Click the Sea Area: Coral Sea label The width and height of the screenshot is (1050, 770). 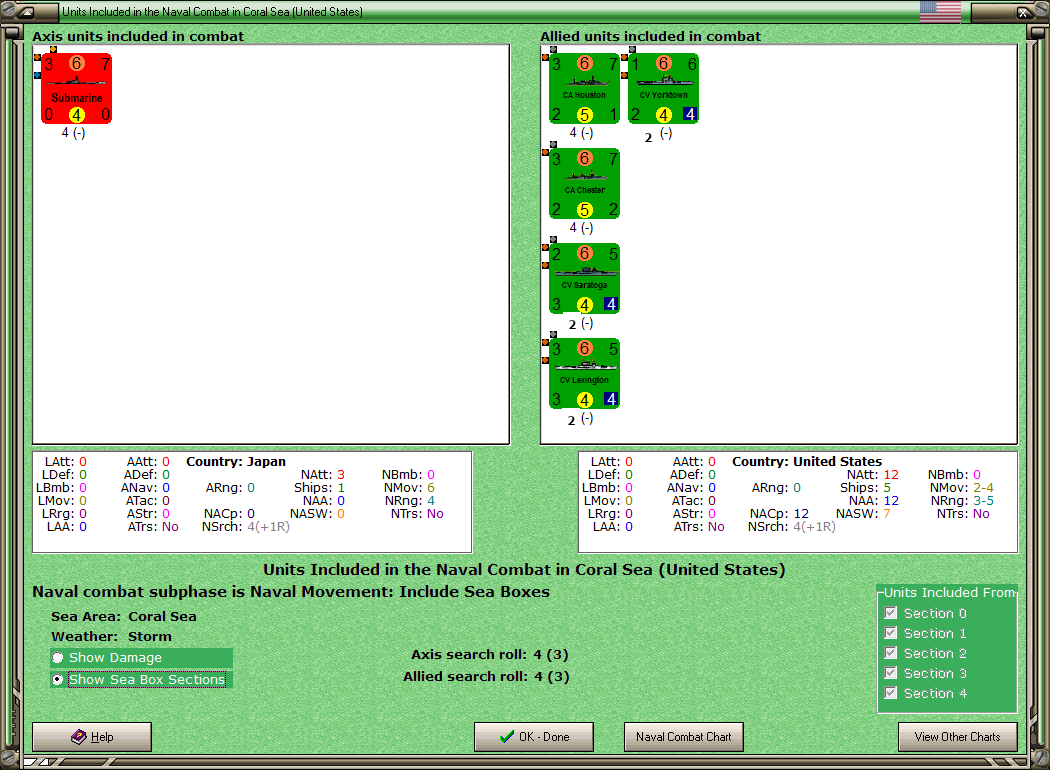[x=124, y=616]
